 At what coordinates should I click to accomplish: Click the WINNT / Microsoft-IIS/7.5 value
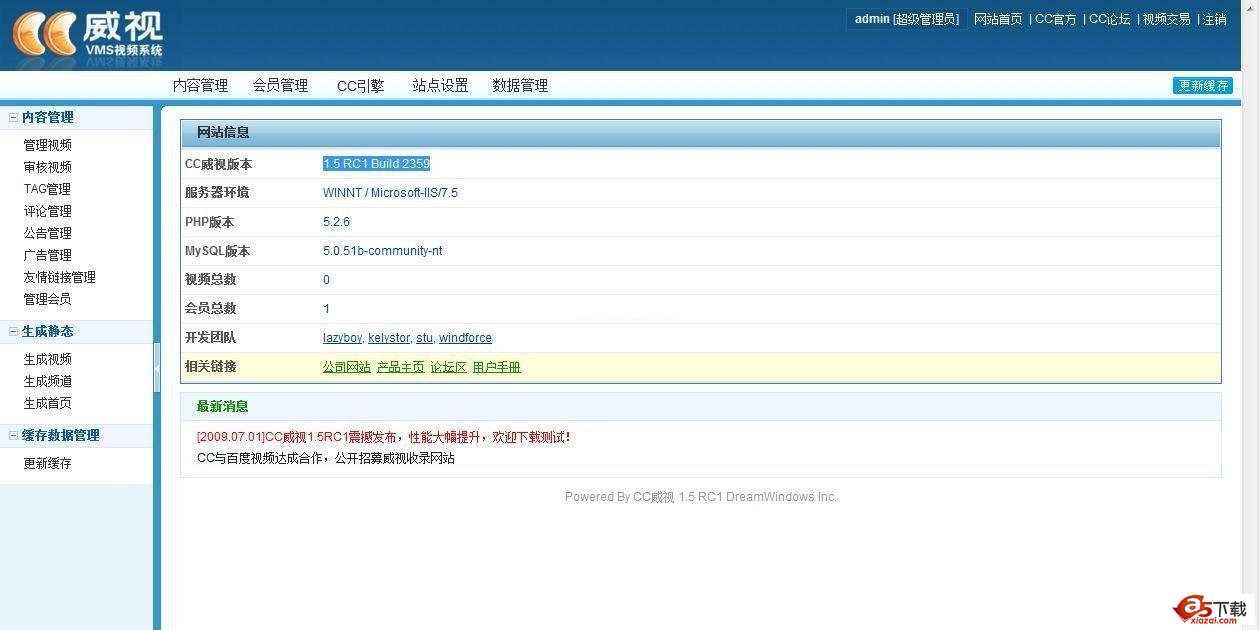coord(390,193)
